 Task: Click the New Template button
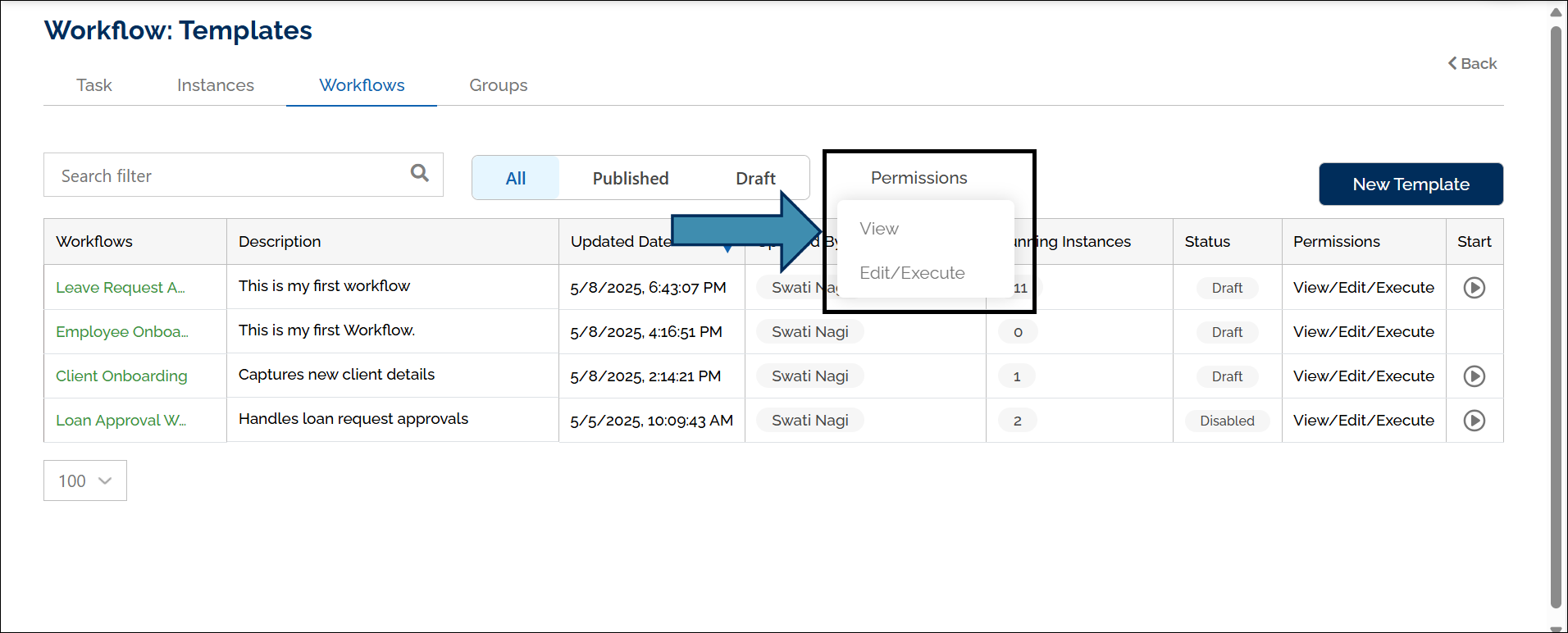1411,184
